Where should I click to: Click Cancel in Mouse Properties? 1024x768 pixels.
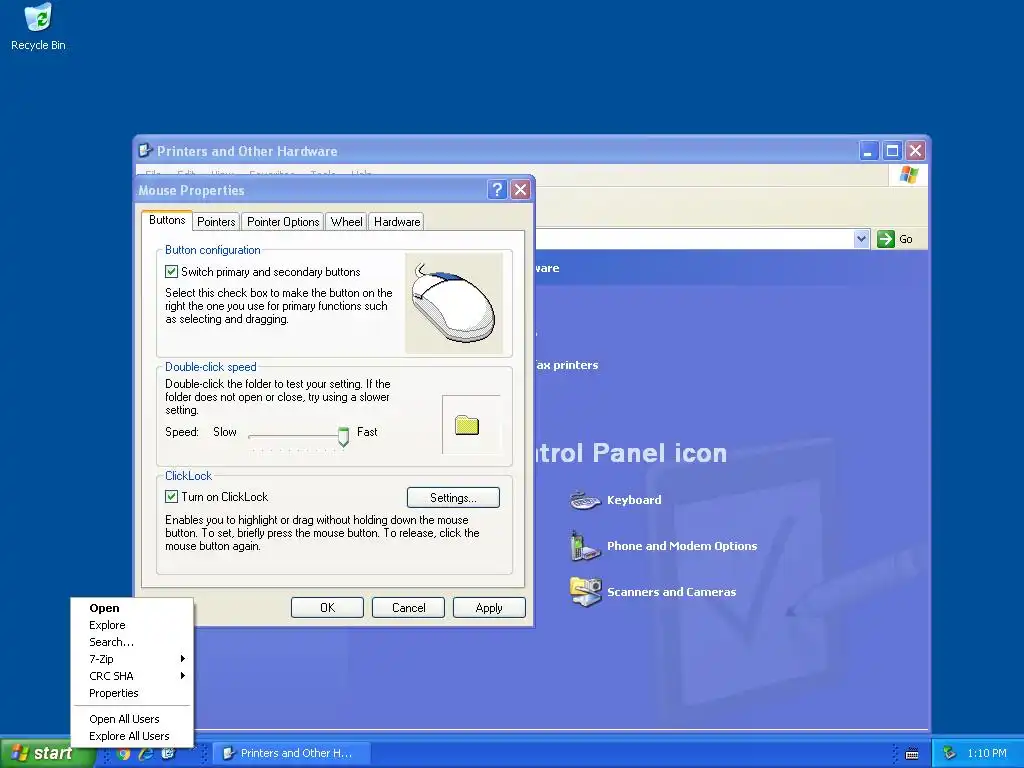point(408,608)
